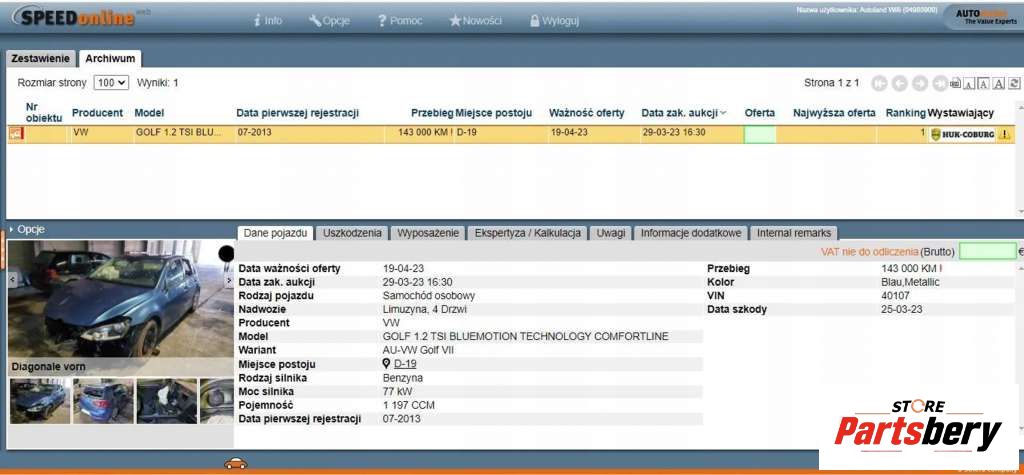The height and width of the screenshot is (475, 1024).
Task: Select the VIN value 40107
Action: click(x=894, y=296)
